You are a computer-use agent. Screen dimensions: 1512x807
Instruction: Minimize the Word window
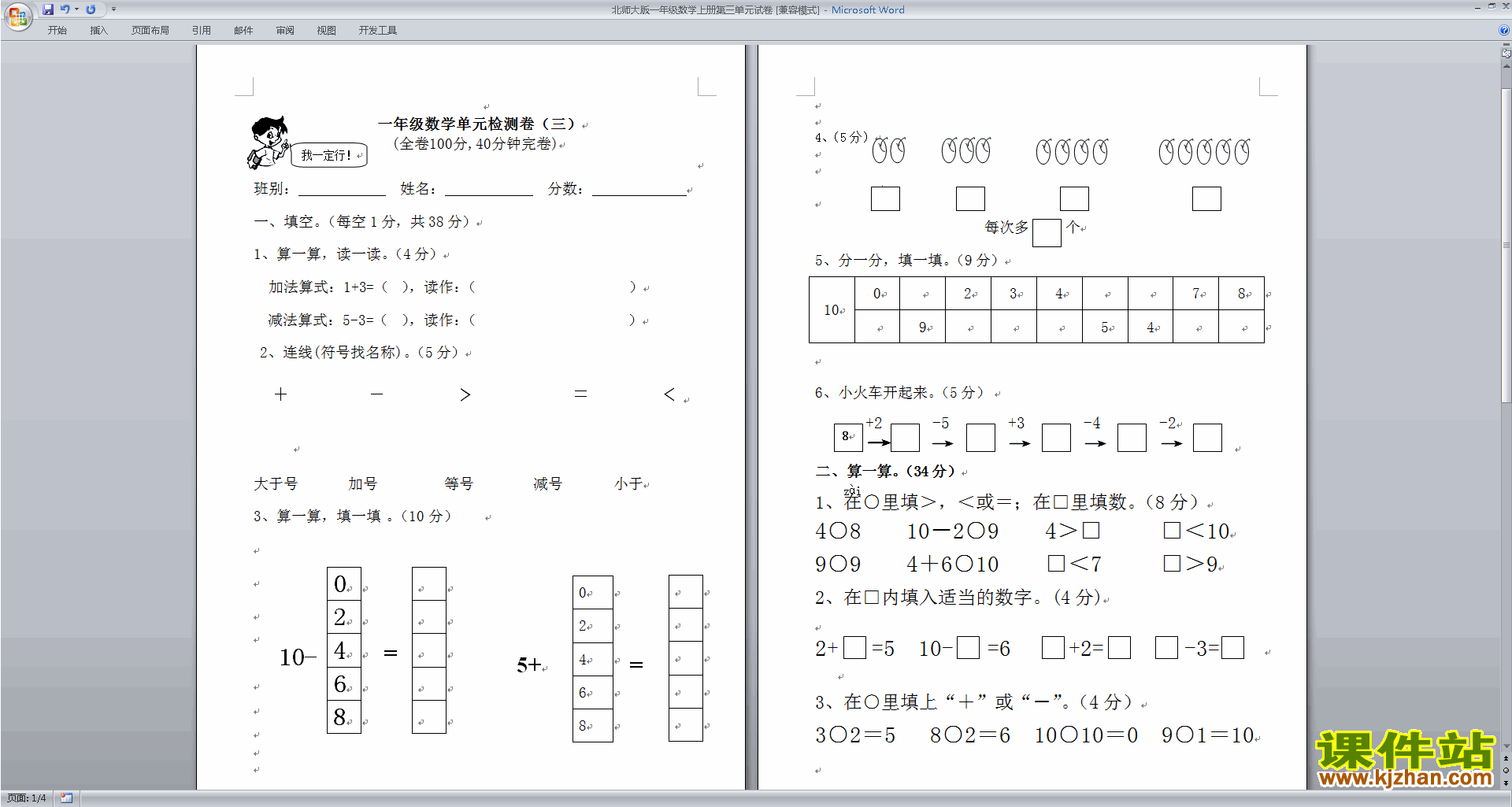coord(1477,7)
